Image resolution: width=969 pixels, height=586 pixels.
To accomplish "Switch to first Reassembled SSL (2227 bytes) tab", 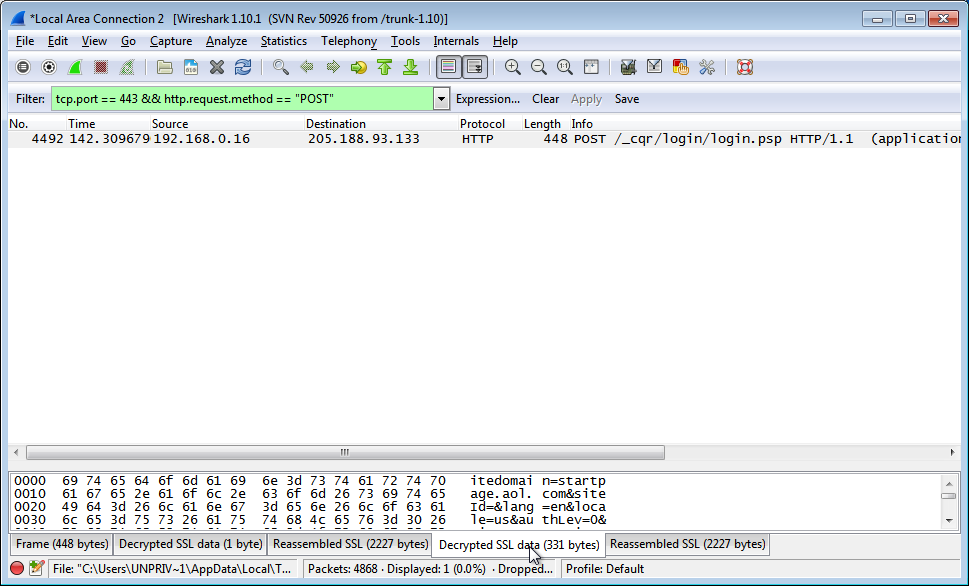I will (x=350, y=544).
